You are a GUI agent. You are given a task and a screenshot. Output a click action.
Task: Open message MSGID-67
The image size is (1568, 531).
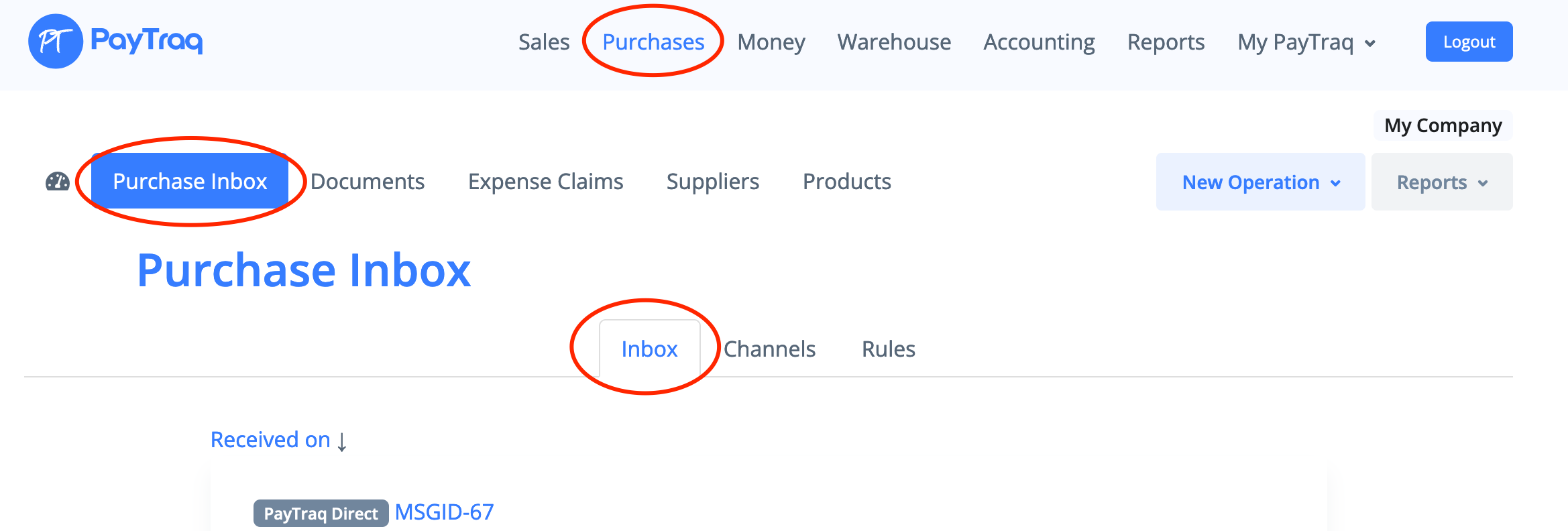click(444, 512)
